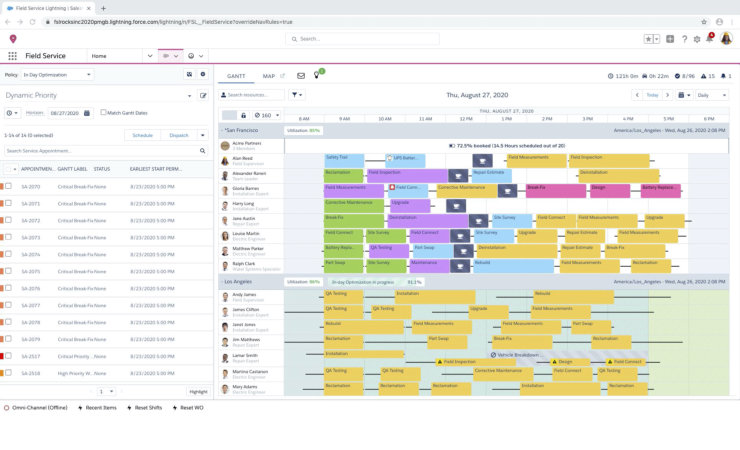Open the resource filter funnel dropdown
This screenshot has width=740, height=450.
click(297, 95)
